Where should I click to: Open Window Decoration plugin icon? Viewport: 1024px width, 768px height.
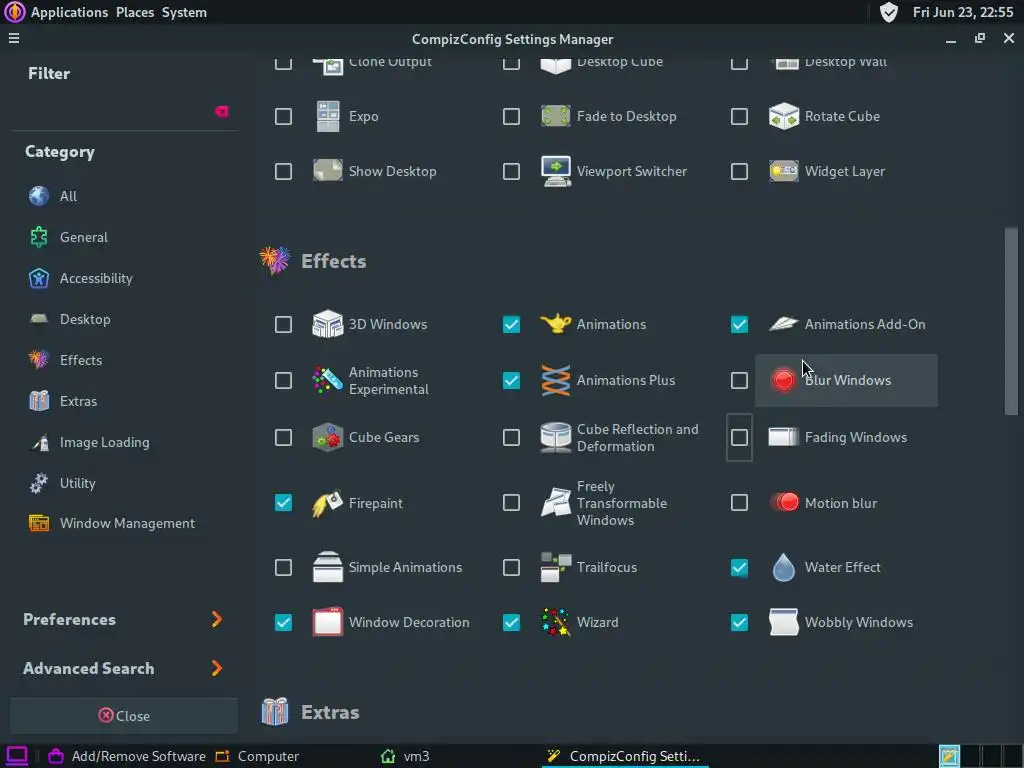point(327,622)
